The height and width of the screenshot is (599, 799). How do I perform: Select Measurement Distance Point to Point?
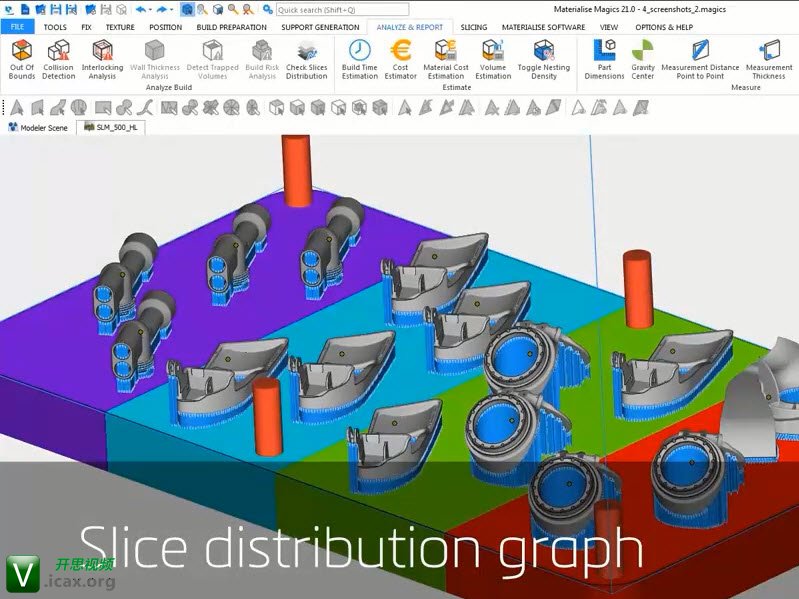pyautogui.click(x=700, y=59)
